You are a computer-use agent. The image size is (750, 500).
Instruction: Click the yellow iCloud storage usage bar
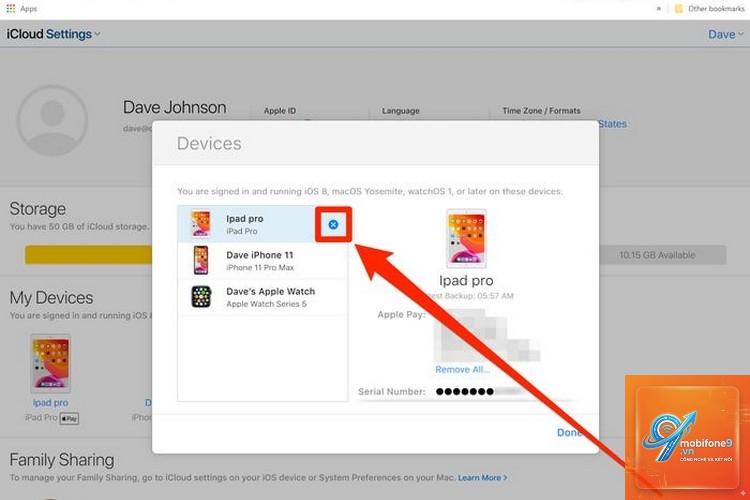click(x=88, y=255)
